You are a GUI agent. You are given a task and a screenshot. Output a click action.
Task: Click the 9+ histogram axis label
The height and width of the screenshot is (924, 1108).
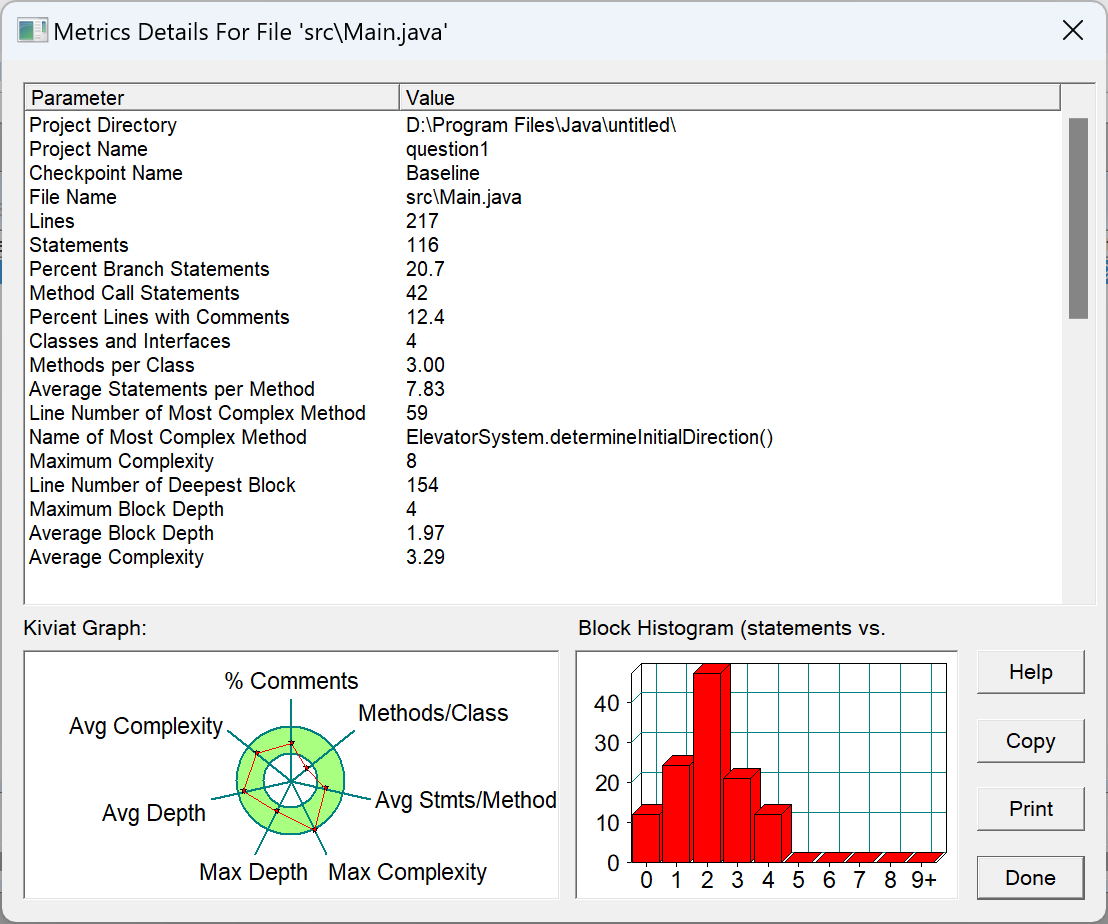(x=924, y=880)
